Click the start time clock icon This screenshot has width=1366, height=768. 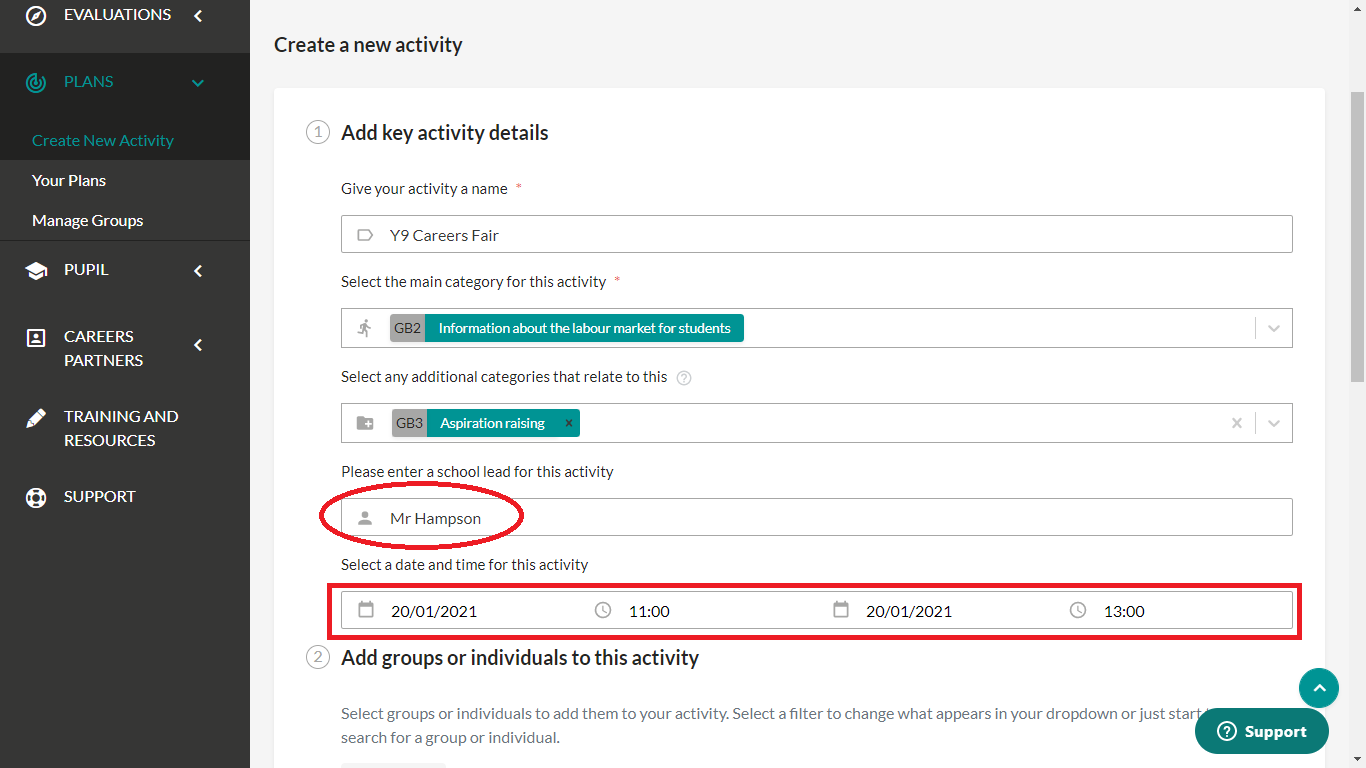click(x=603, y=610)
